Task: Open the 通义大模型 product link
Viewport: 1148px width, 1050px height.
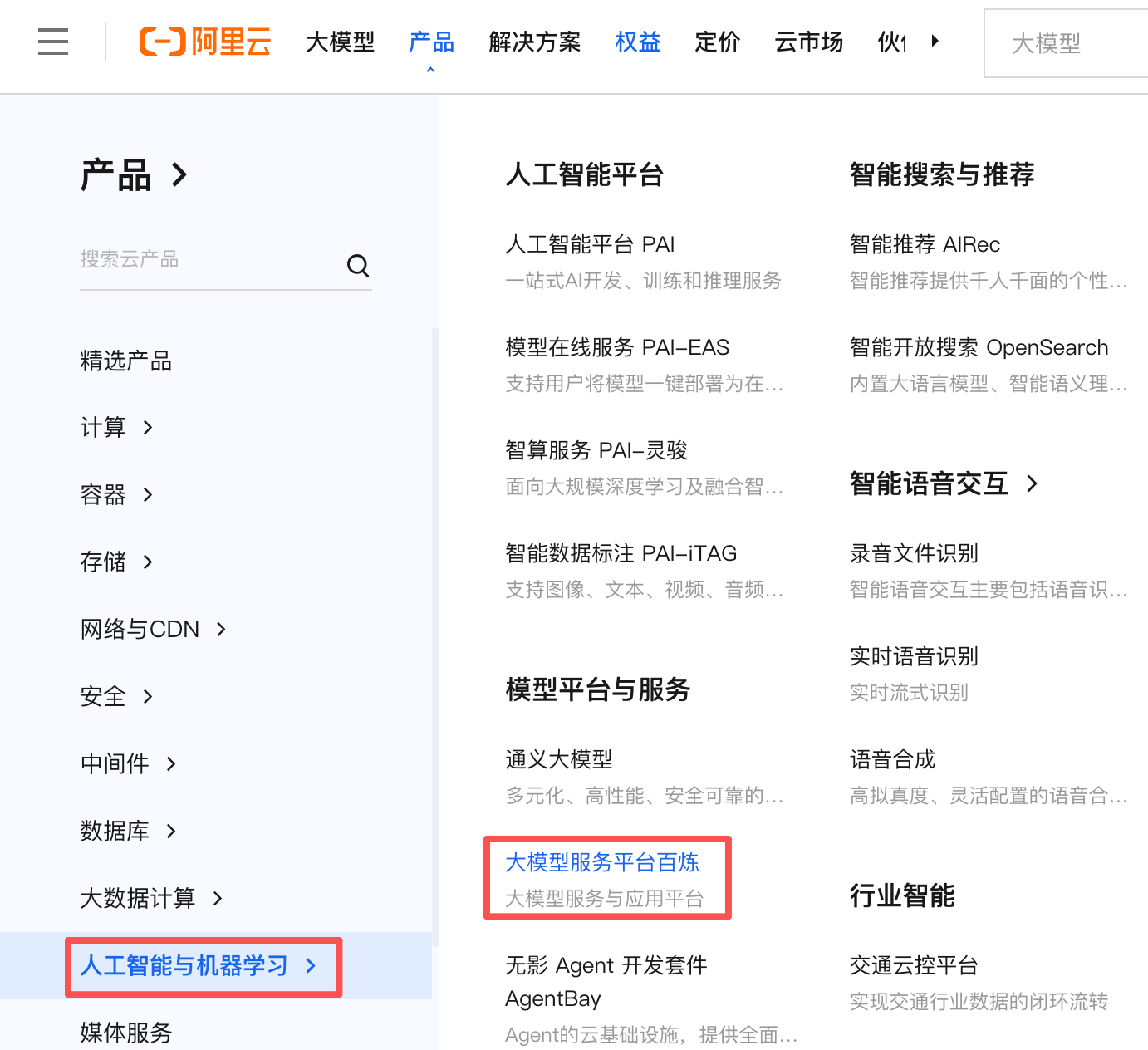Action: [x=559, y=759]
